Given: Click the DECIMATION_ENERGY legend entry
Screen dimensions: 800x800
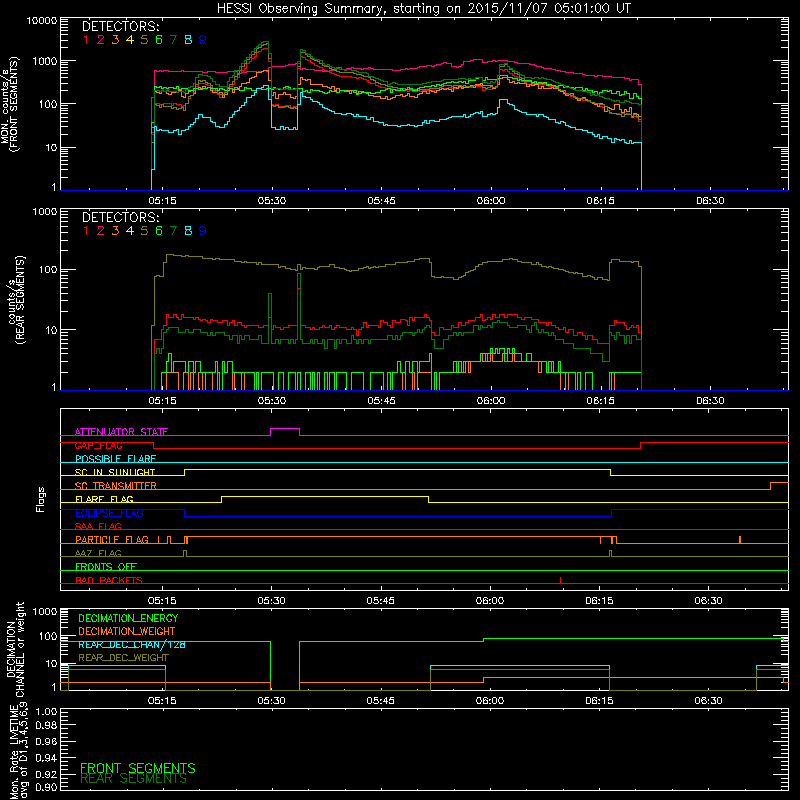Looking at the screenshot, I should (x=128, y=618).
